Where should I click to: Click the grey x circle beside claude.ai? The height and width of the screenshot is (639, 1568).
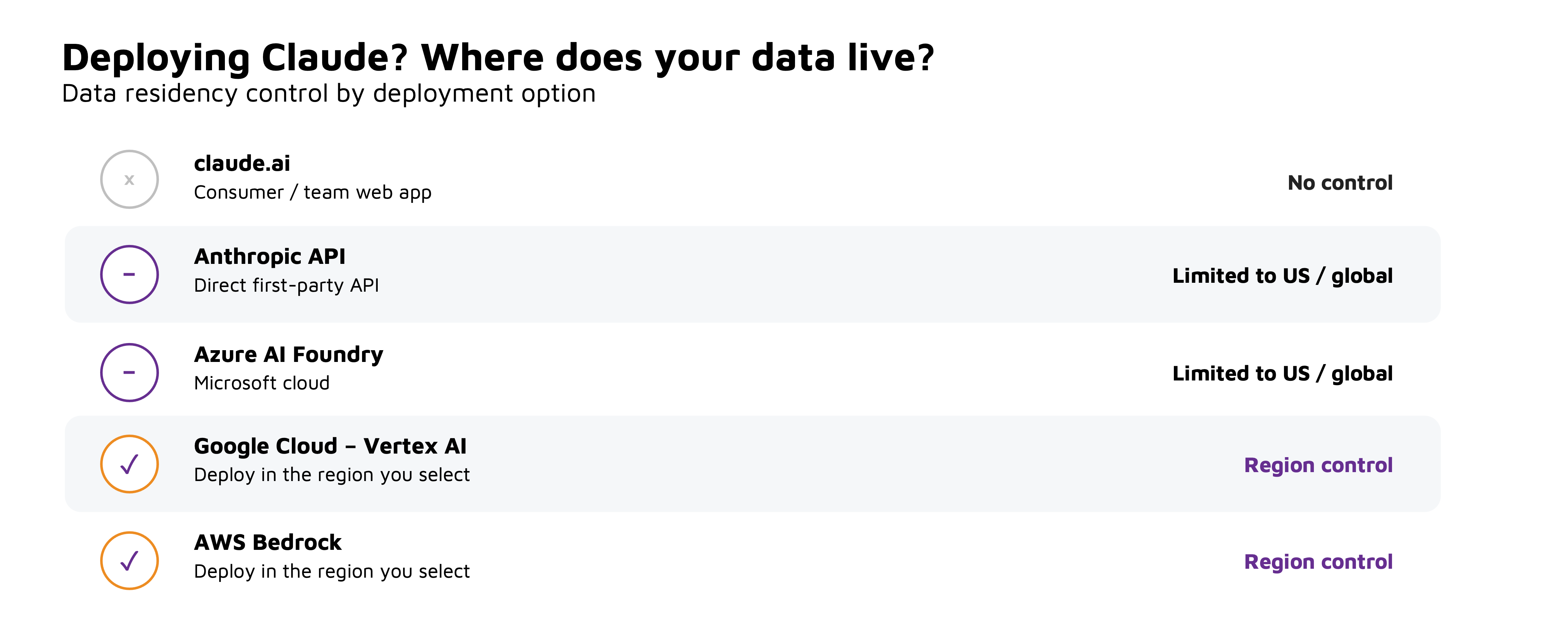pyautogui.click(x=130, y=180)
